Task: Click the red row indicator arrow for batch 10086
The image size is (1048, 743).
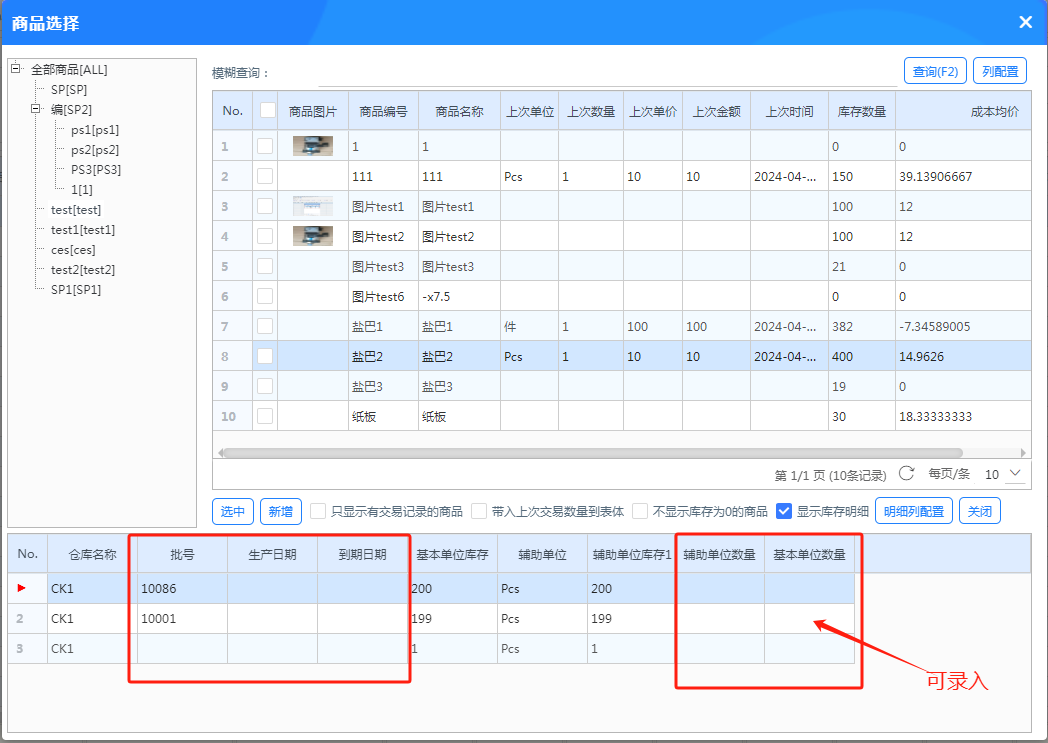Action: point(21,588)
